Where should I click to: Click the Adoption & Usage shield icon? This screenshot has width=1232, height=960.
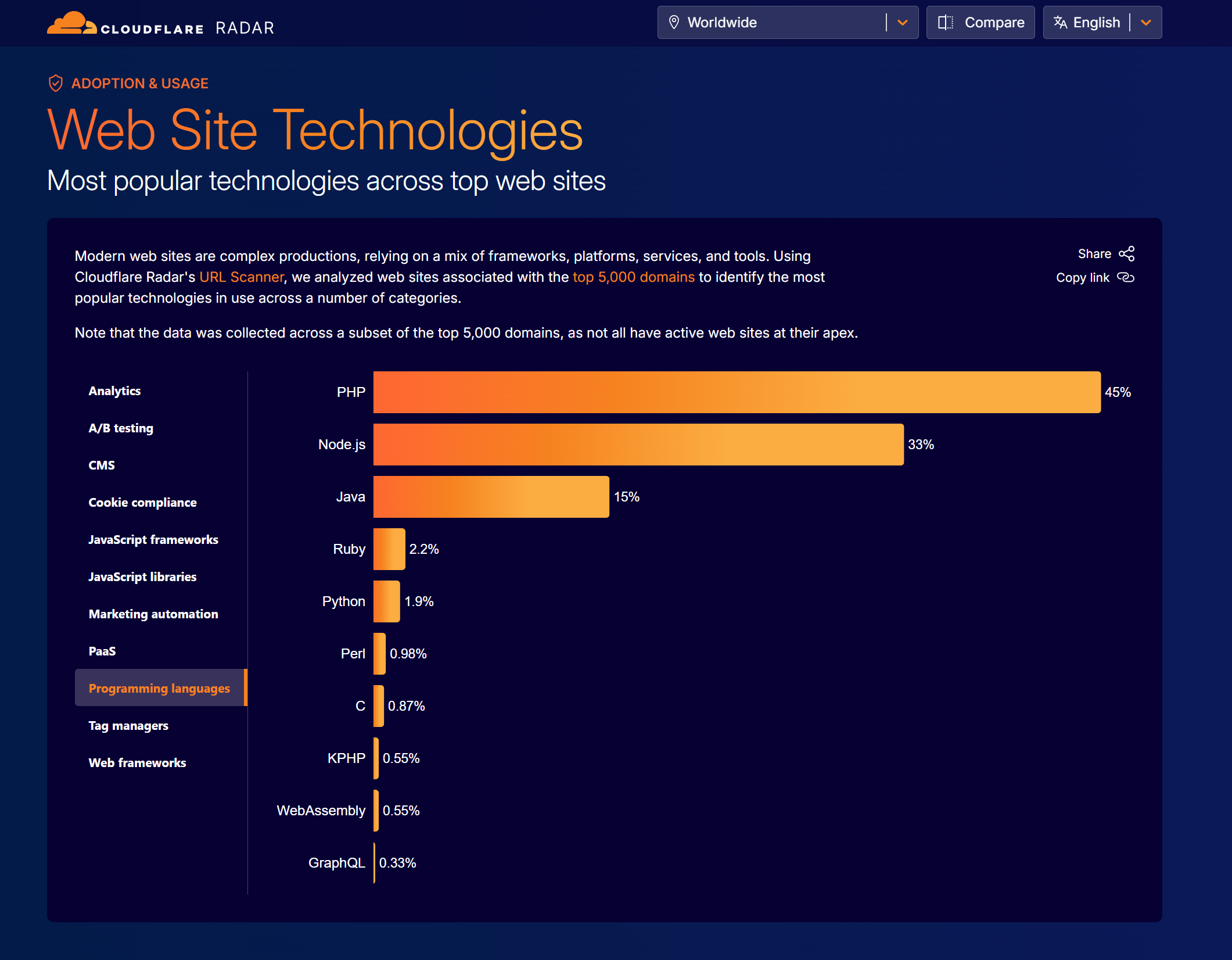click(55, 84)
